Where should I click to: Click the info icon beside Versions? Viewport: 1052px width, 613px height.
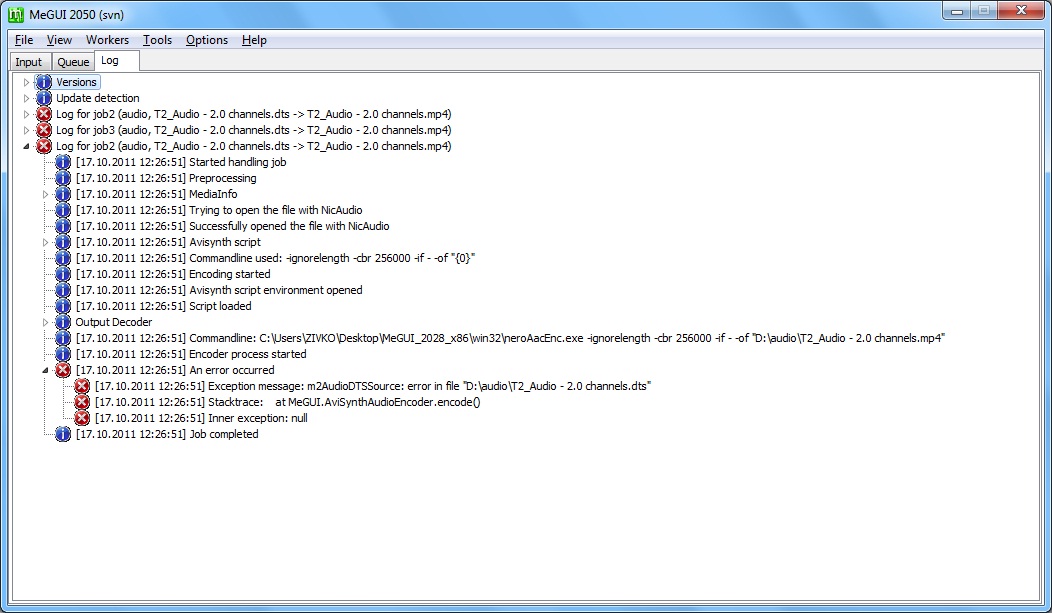coord(44,82)
